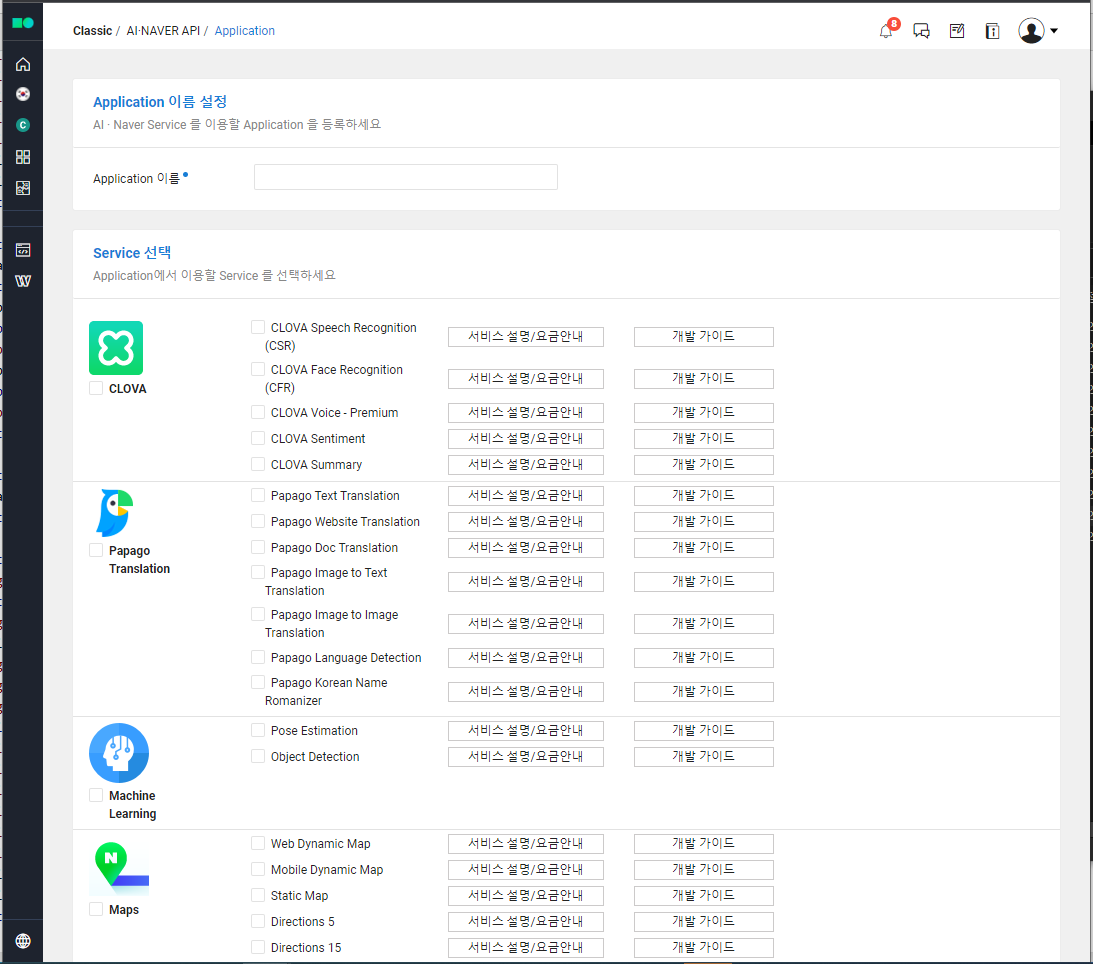This screenshot has width=1093, height=964.
Task: Click the Machine Learning head logo
Action: [119, 753]
